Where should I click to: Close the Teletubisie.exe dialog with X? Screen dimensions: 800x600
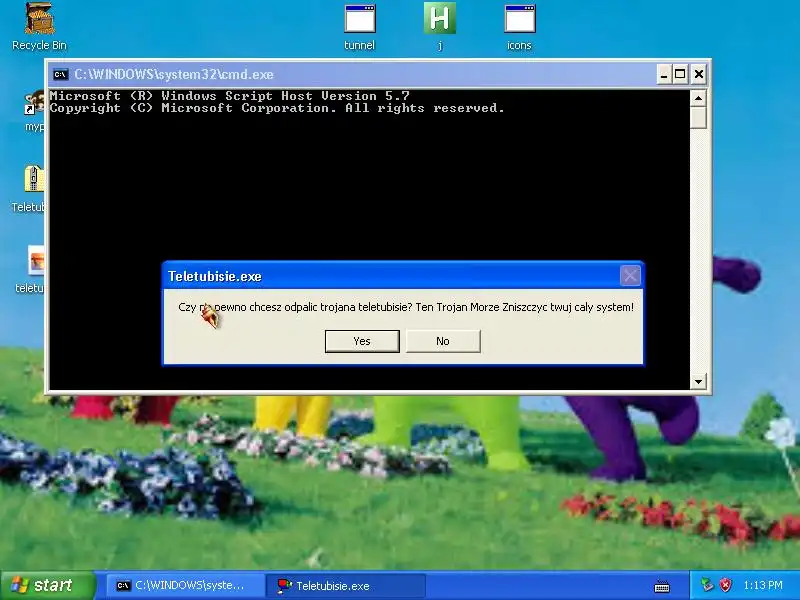click(x=630, y=276)
